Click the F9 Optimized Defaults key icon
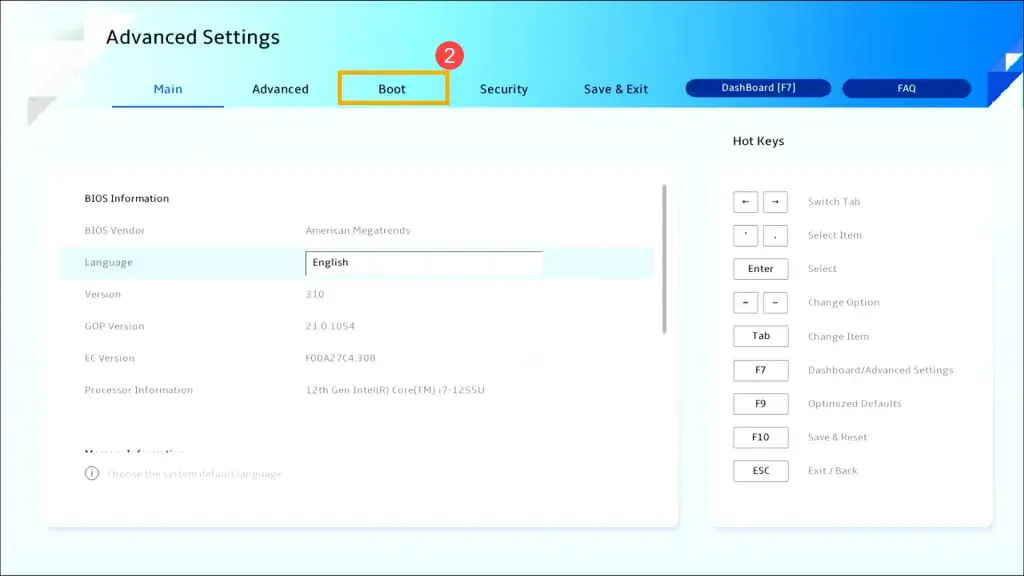The width and height of the screenshot is (1024, 576). pyautogui.click(x=760, y=404)
